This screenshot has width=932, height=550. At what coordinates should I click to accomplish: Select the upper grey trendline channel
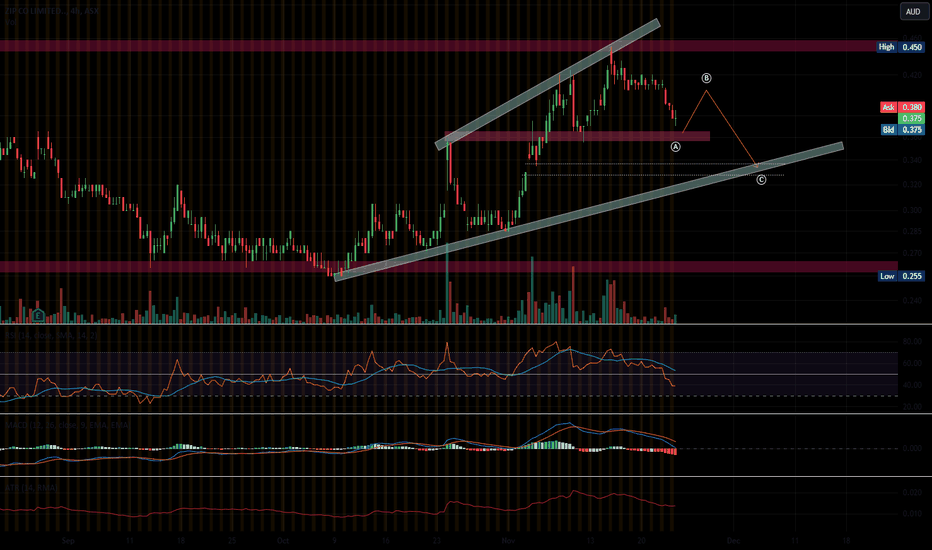point(547,84)
